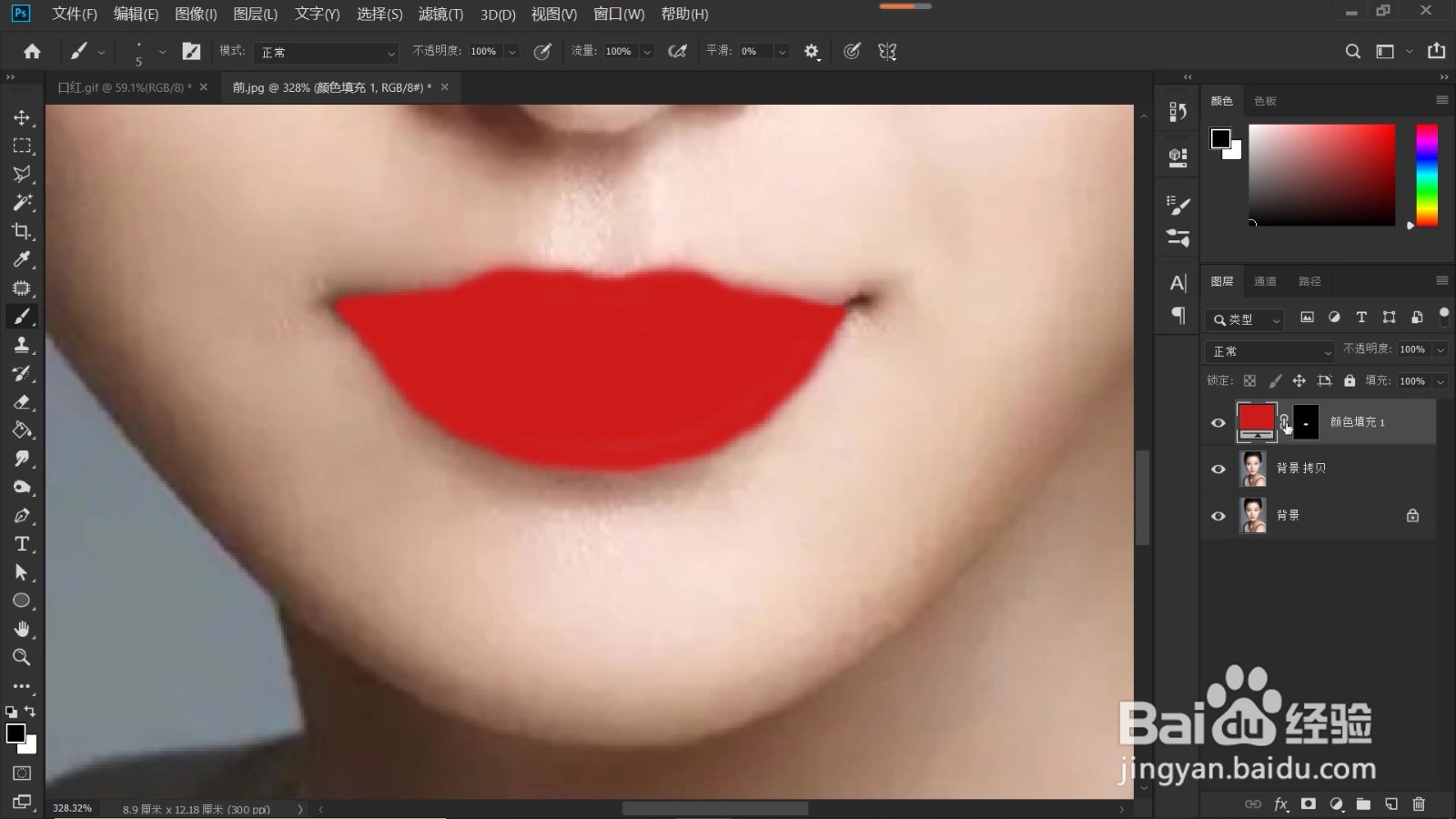Select the Eraser tool
Image resolution: width=1456 pixels, height=819 pixels.
(22, 401)
